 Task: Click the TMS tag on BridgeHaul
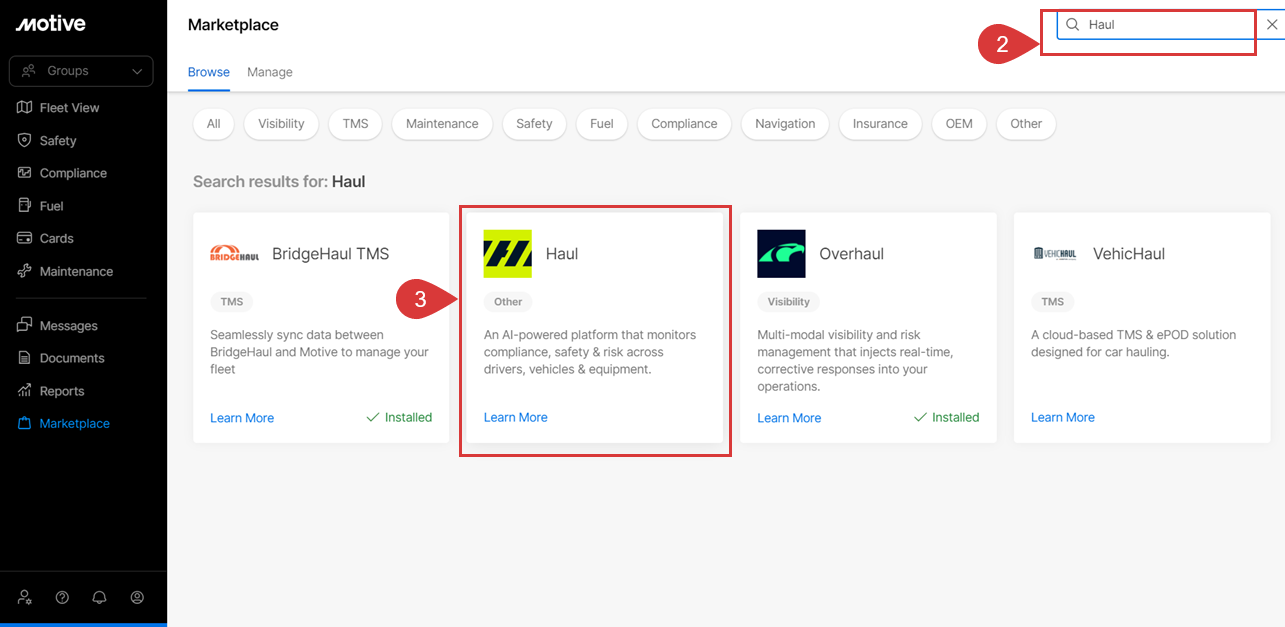[231, 302]
